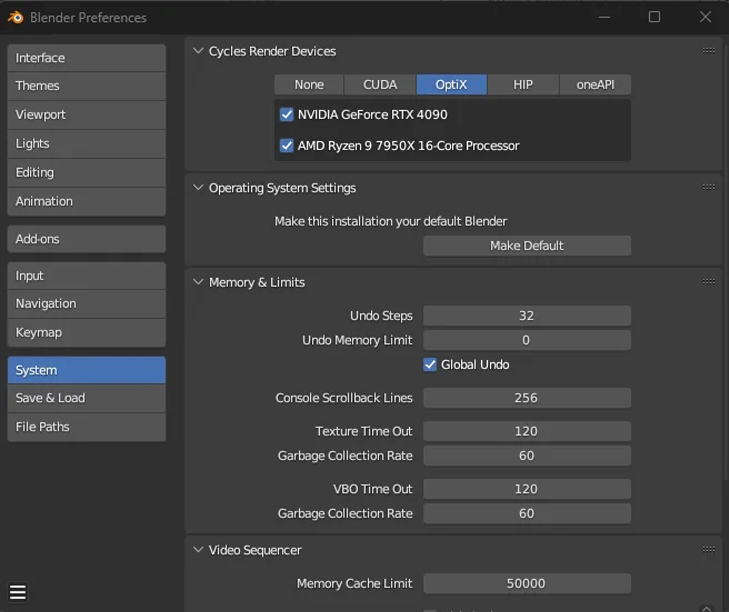Image resolution: width=729 pixels, height=612 pixels.
Task: Click the Video Sequencer panel grip handle
Action: click(x=708, y=550)
